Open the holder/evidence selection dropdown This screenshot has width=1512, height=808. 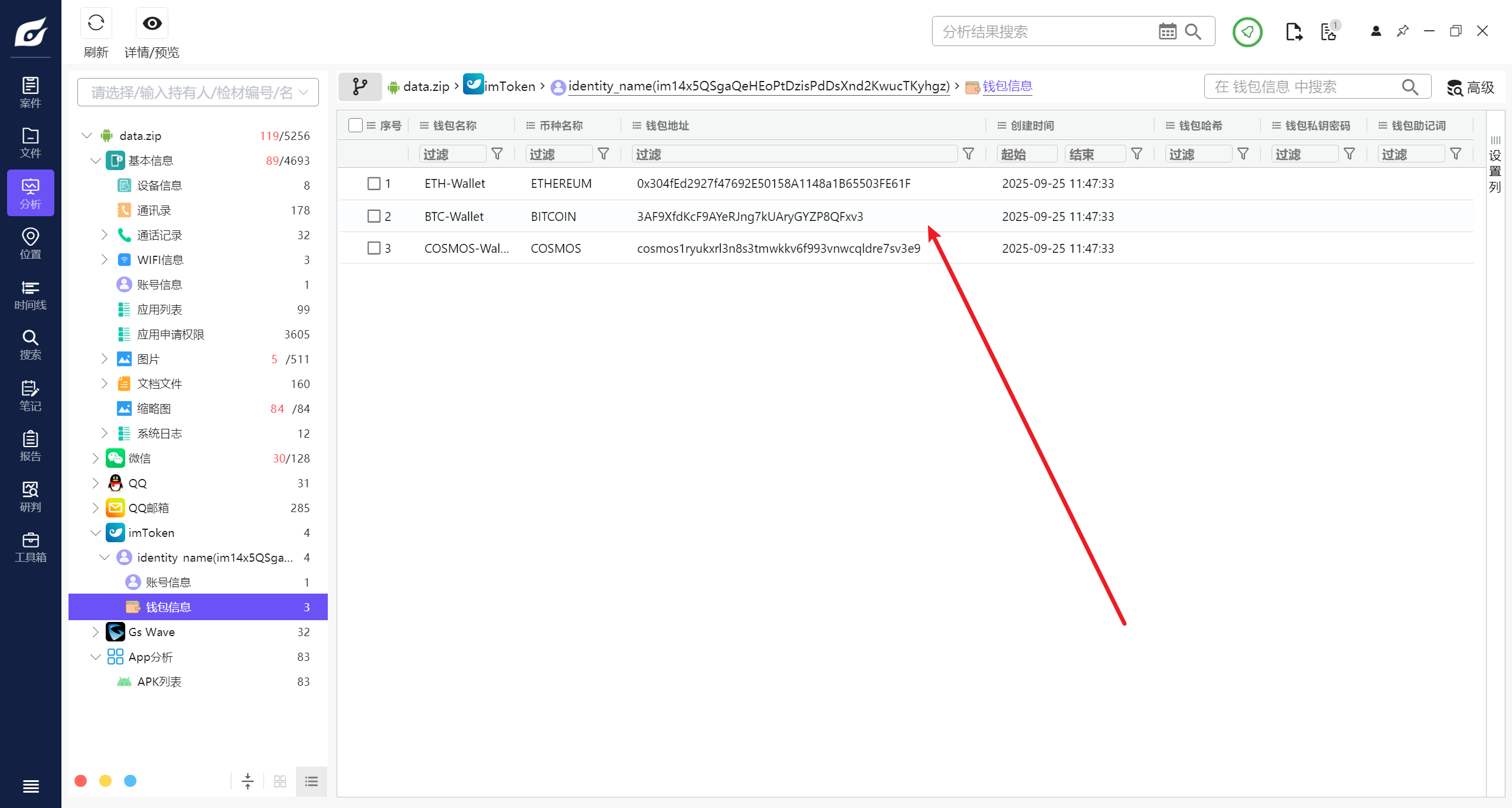coord(198,93)
